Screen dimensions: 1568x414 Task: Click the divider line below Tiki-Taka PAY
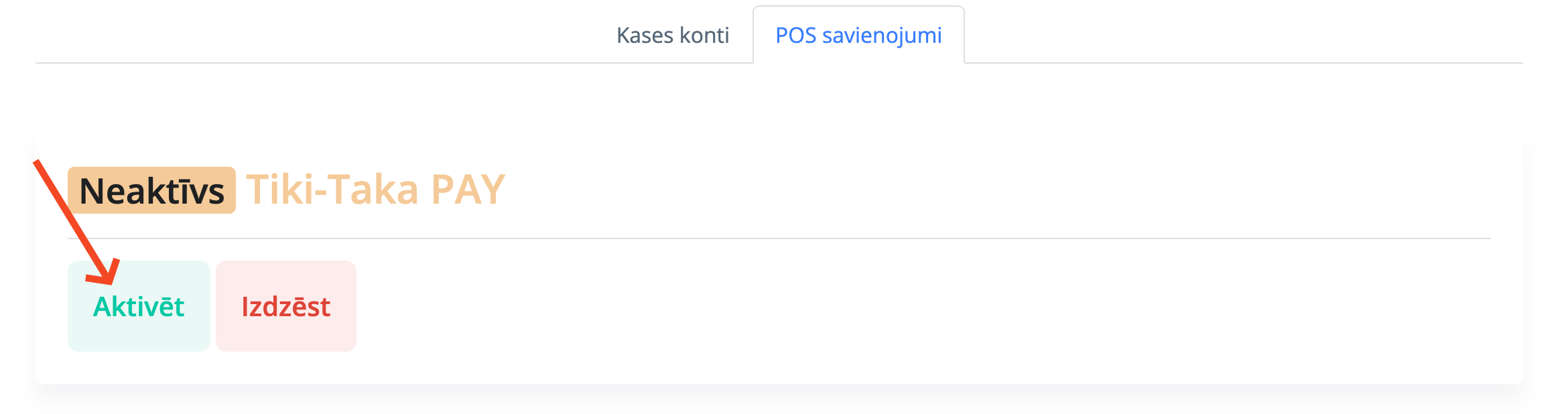tap(804, 238)
